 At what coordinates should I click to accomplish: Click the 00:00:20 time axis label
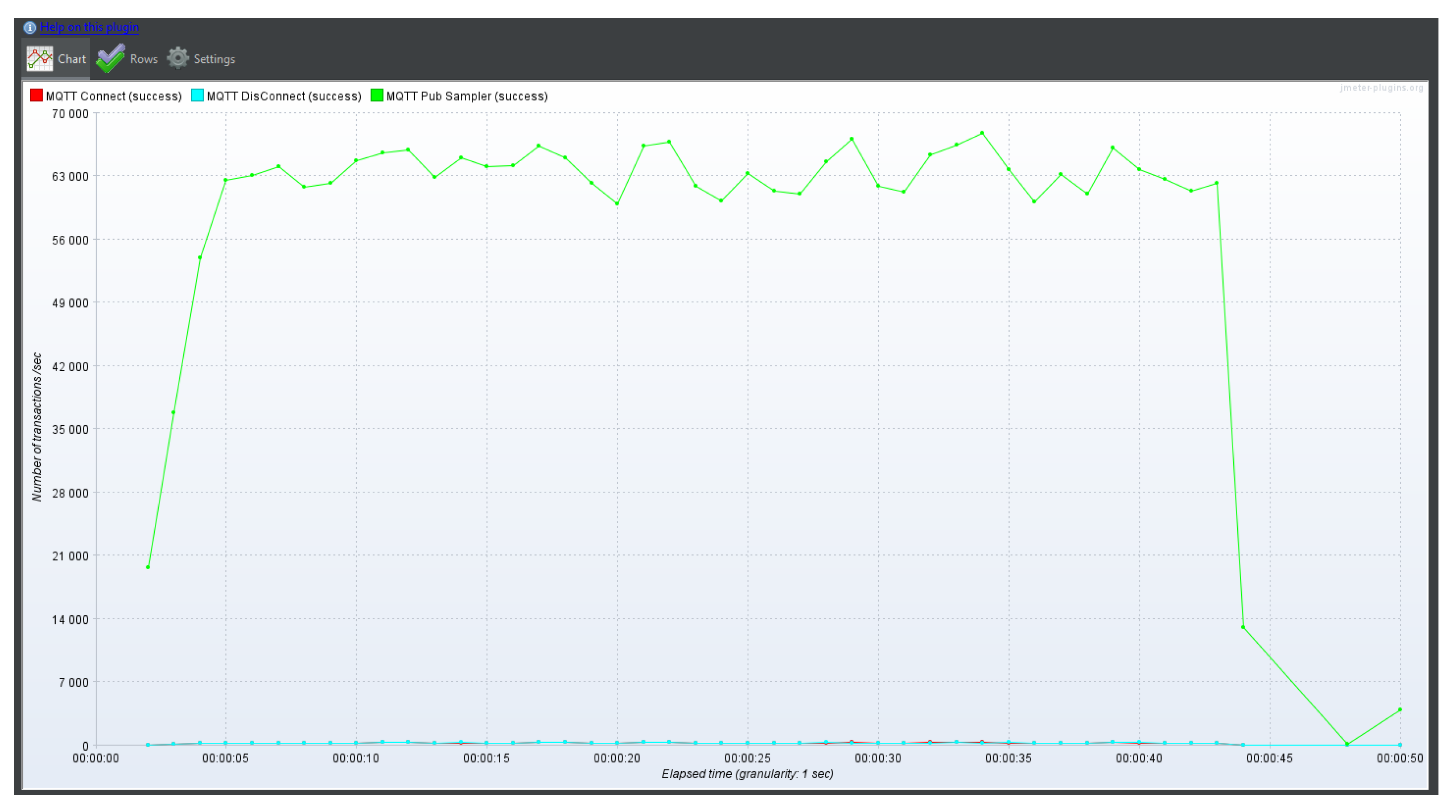617,758
